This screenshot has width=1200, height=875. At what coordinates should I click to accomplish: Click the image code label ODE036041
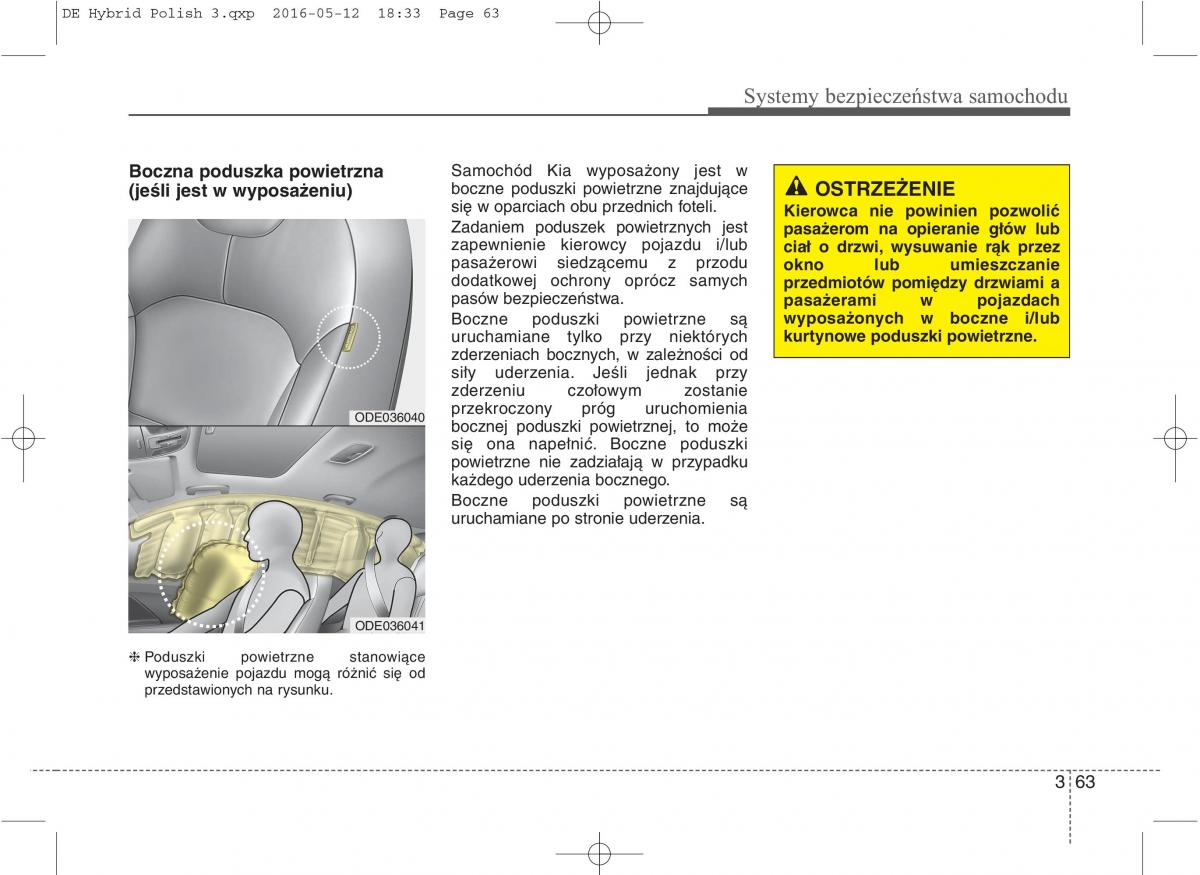coord(389,626)
